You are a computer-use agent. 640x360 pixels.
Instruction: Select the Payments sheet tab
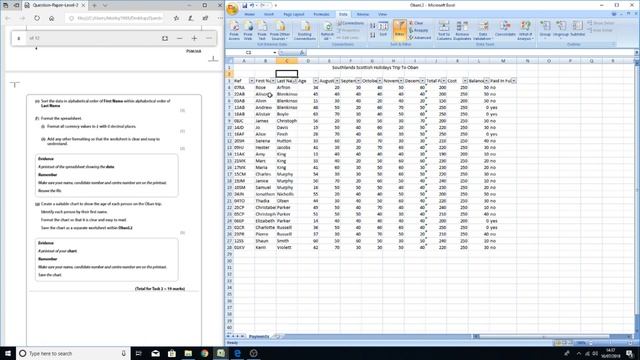click(259, 336)
